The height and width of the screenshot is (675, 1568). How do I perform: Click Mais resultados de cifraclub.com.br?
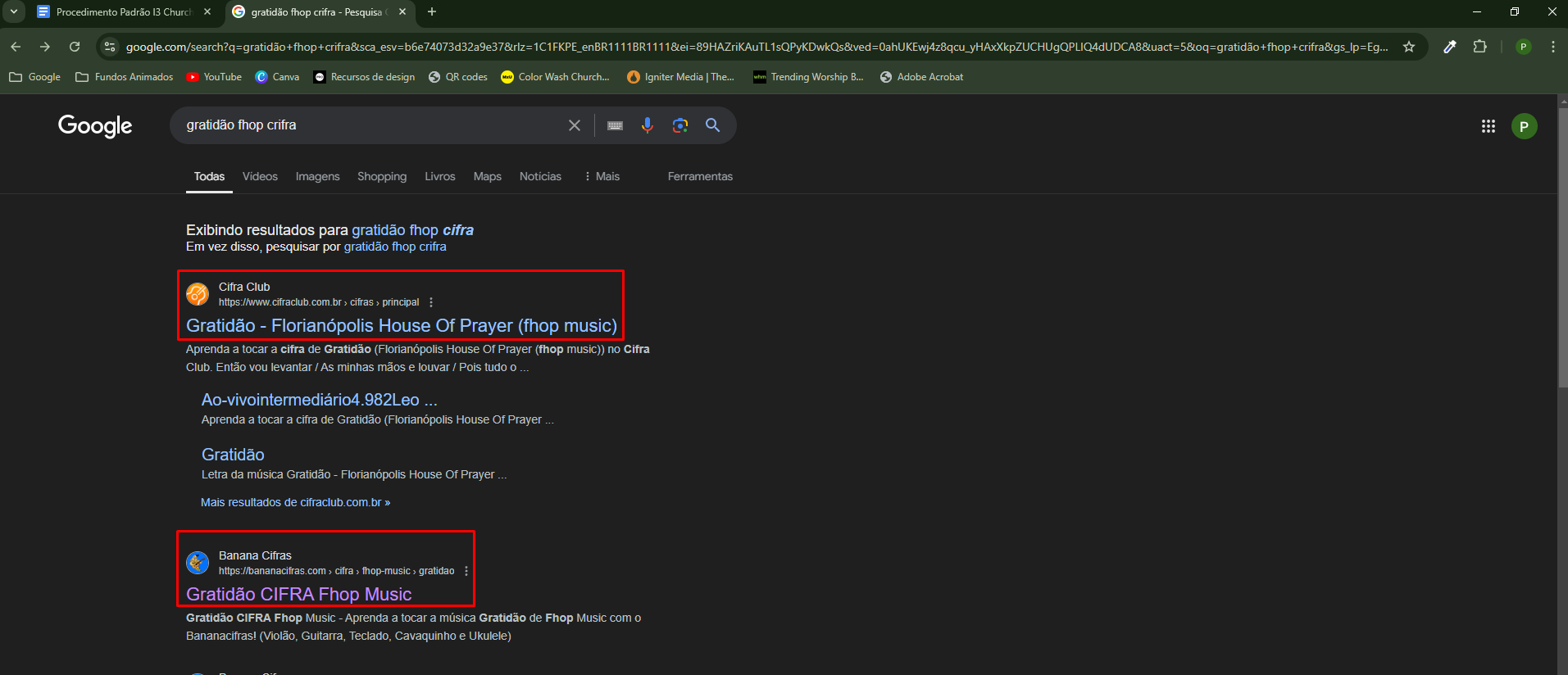[x=295, y=502]
